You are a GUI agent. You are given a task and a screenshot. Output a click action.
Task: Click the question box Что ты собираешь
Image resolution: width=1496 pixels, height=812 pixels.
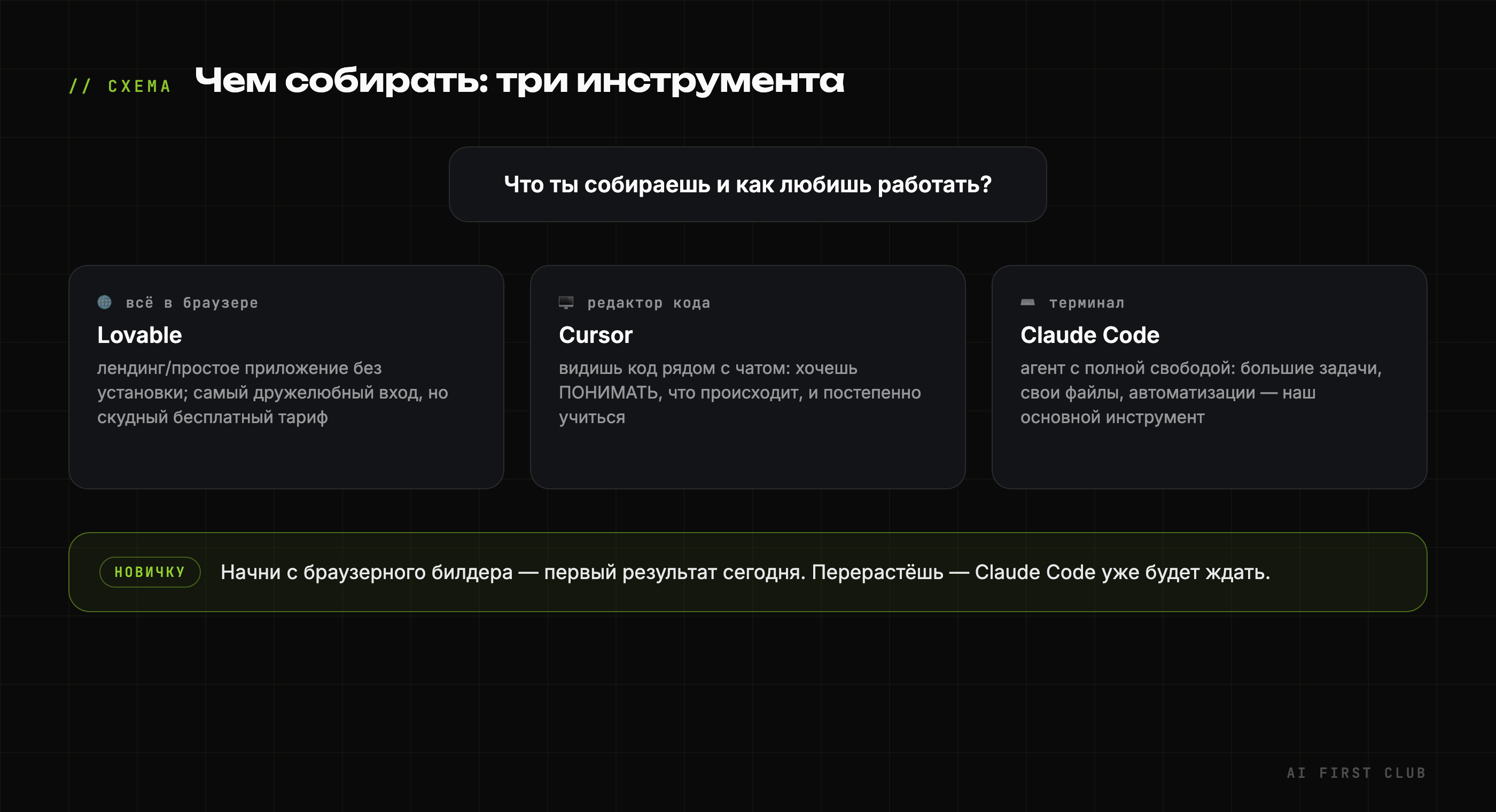pos(747,184)
